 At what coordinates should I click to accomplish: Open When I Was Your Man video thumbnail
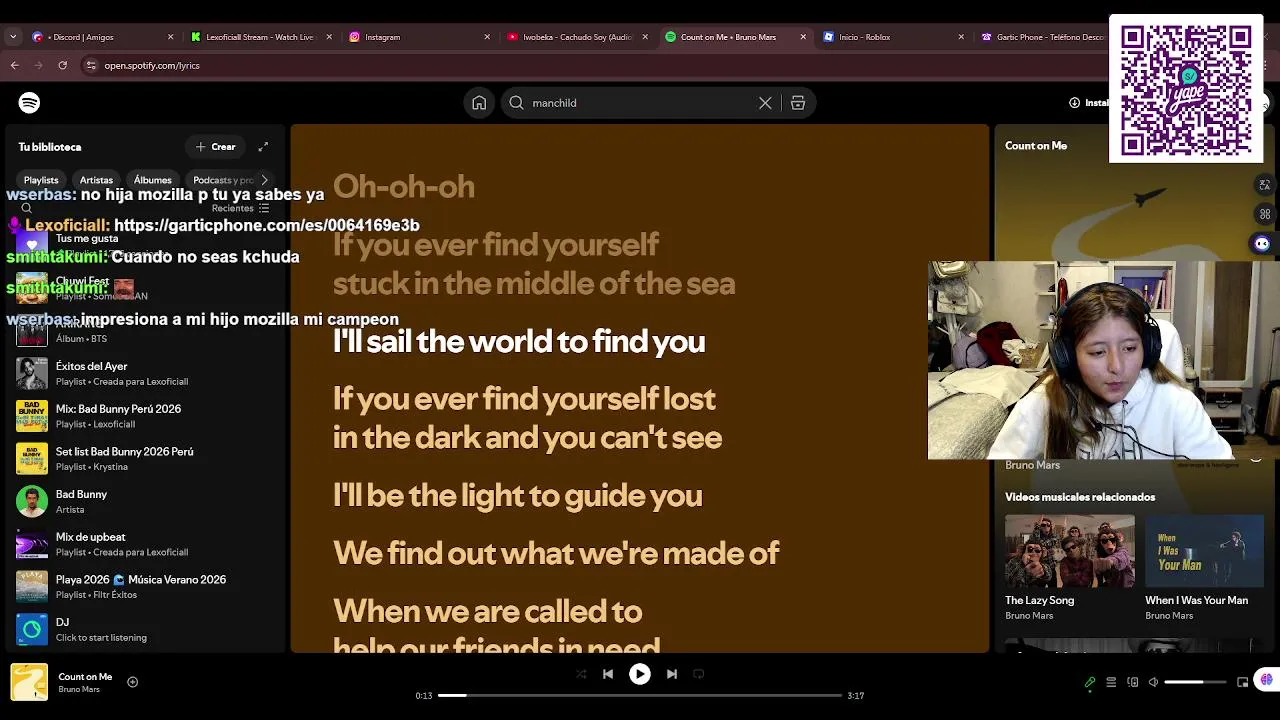[1204, 550]
